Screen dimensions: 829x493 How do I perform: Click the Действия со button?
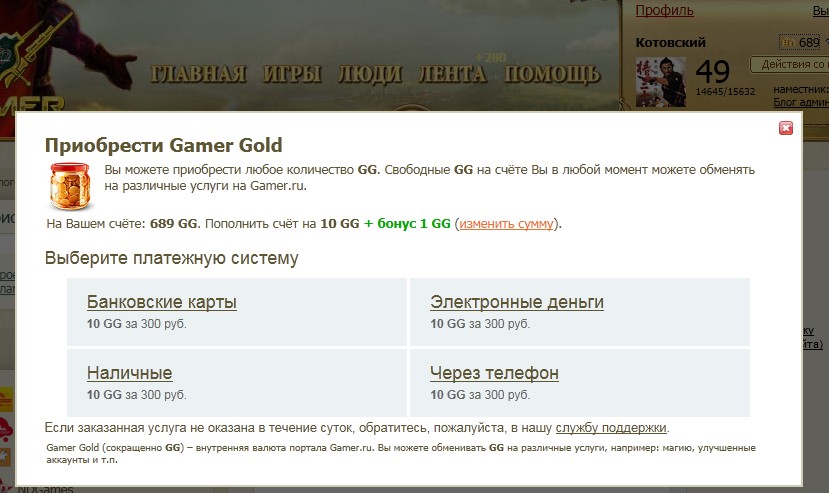coord(790,65)
